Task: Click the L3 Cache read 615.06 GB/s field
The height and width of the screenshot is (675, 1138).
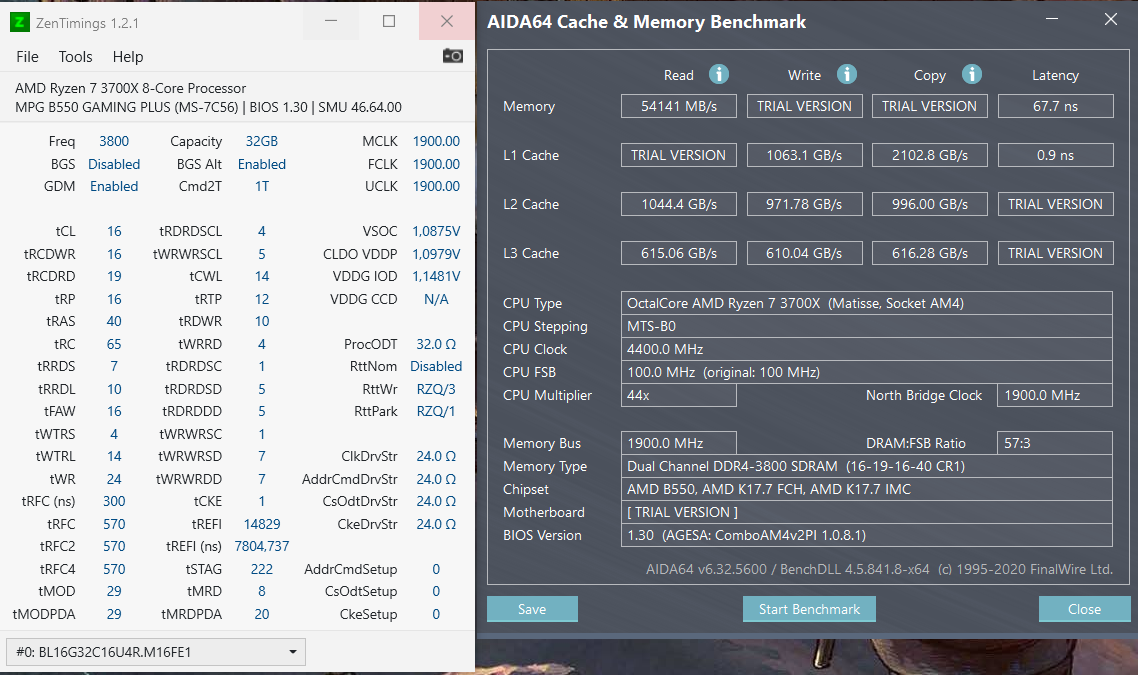Action: click(x=679, y=253)
